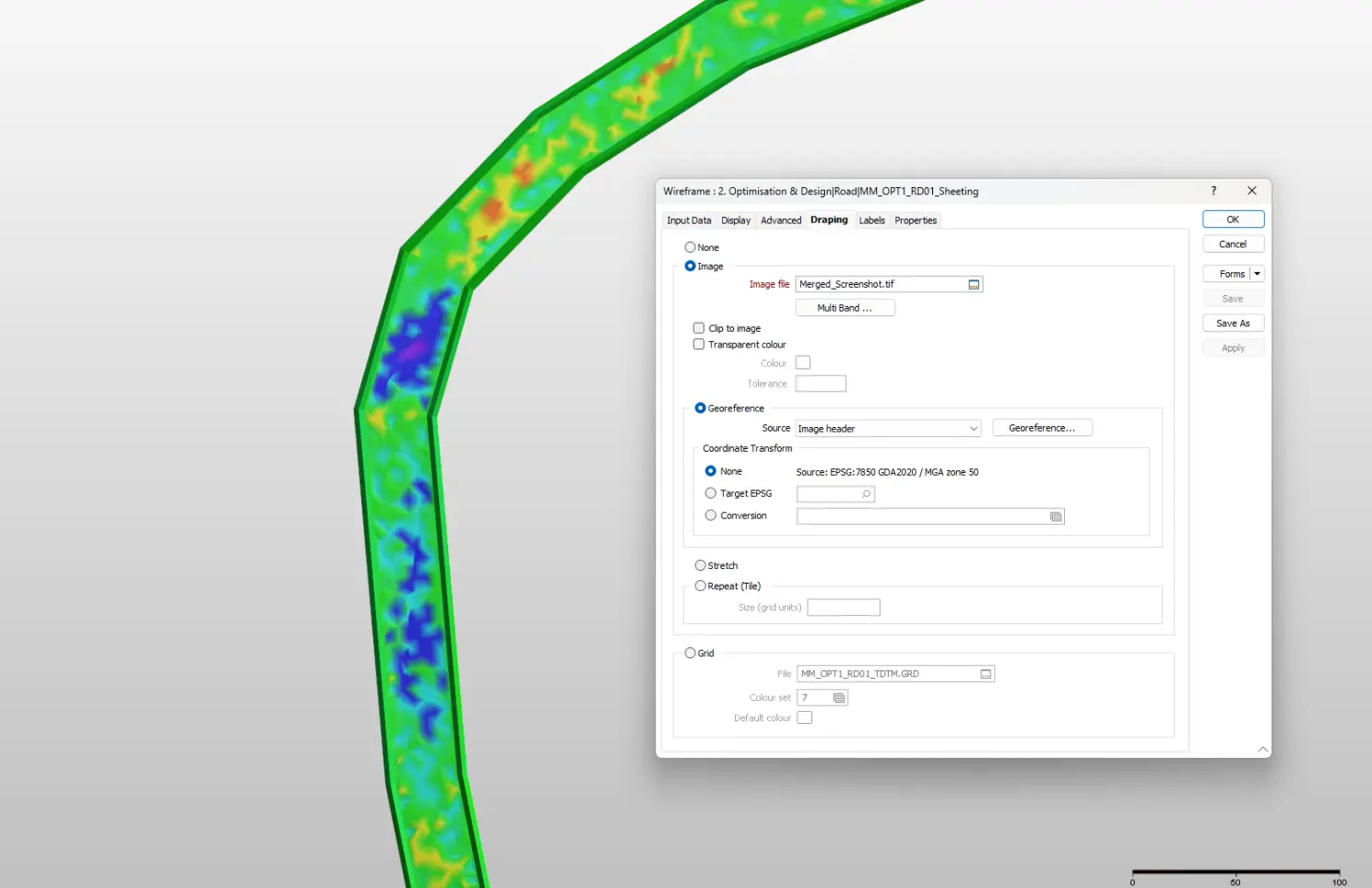Screen dimensions: 1372x888
Task: Open the Colour set picker icon
Action: point(839,698)
